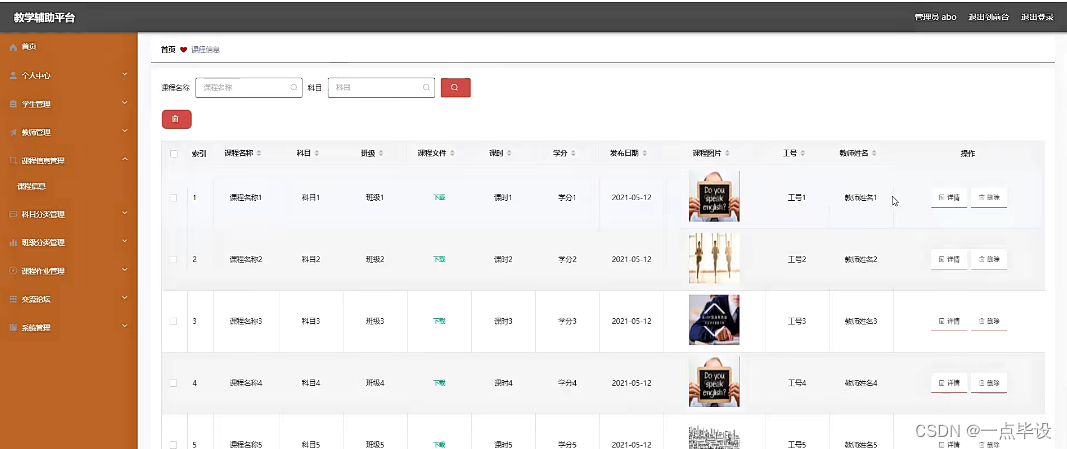Click 下载 link in row 3
This screenshot has height=449, width=1067.
[x=439, y=321]
